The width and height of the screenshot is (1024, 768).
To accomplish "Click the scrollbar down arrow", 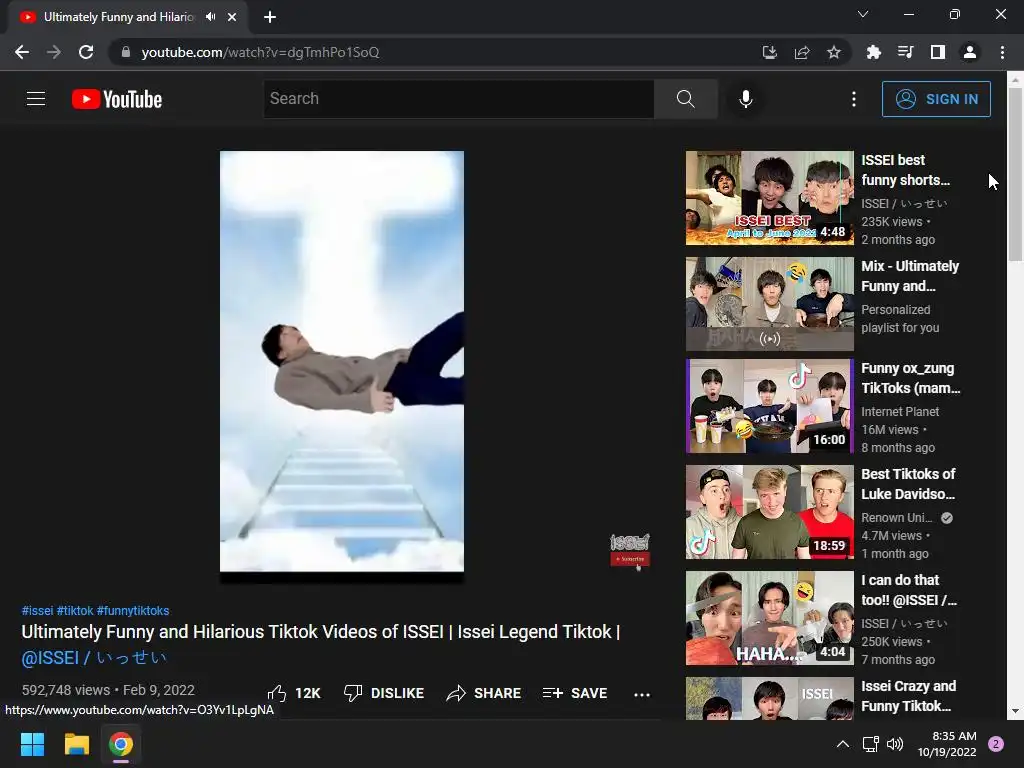I will (x=1015, y=711).
